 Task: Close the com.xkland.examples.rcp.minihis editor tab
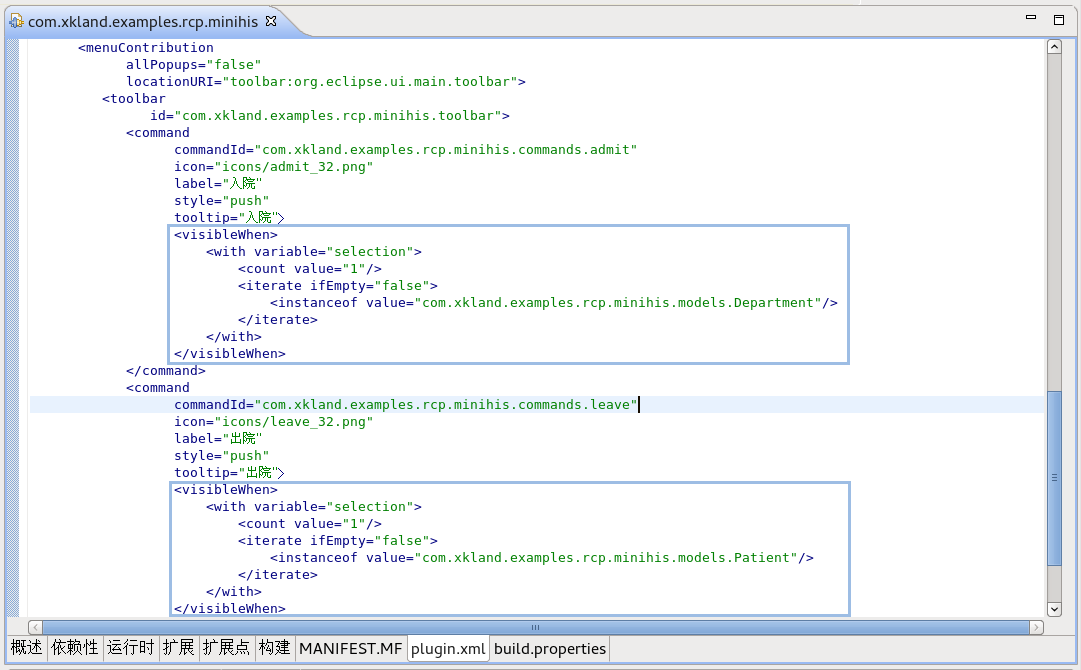(271, 21)
